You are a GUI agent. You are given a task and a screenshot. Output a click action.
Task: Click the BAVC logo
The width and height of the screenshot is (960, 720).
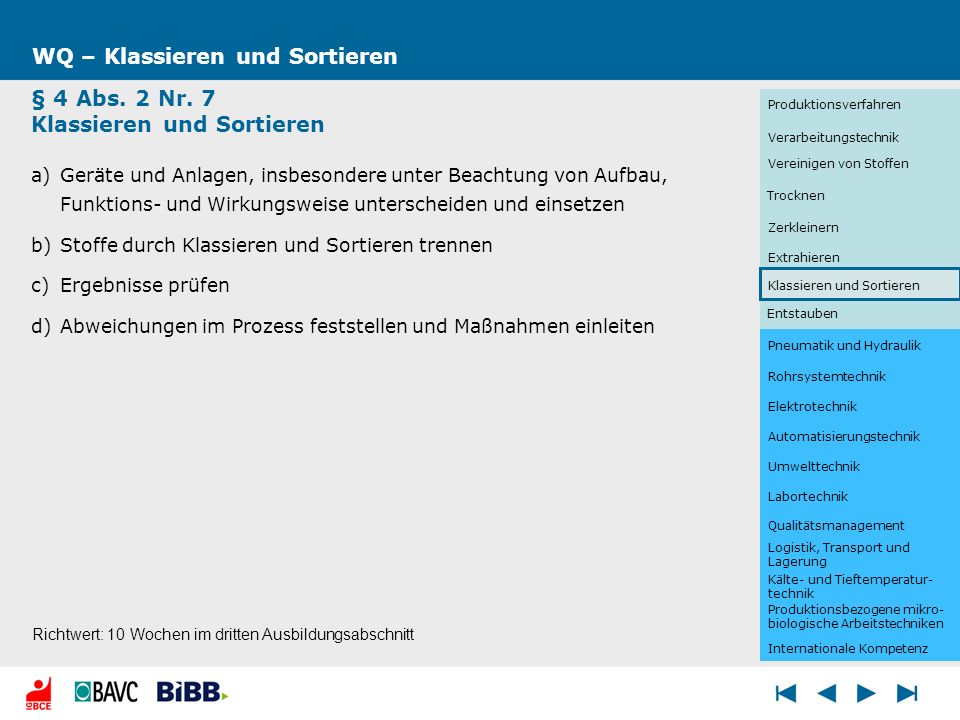click(107, 692)
